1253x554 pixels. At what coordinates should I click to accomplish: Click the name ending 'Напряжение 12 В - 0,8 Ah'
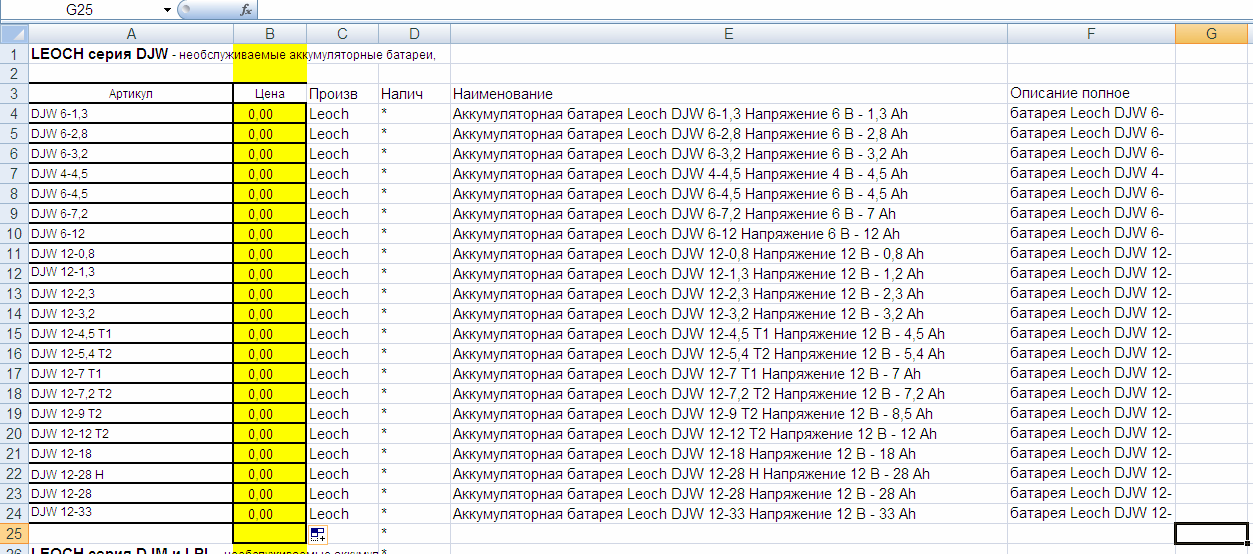(729, 254)
